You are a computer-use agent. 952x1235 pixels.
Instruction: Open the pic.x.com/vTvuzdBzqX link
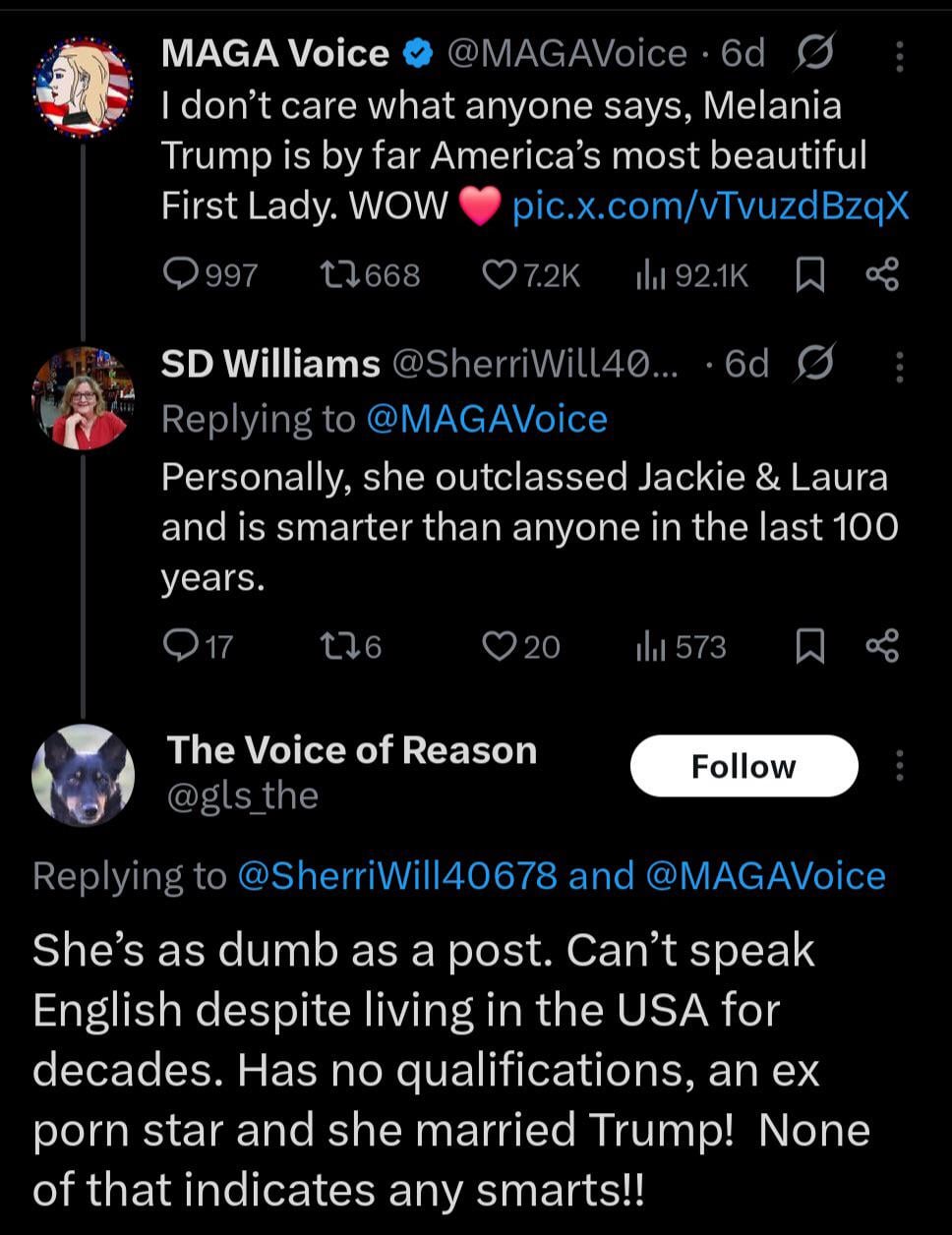[x=710, y=206]
